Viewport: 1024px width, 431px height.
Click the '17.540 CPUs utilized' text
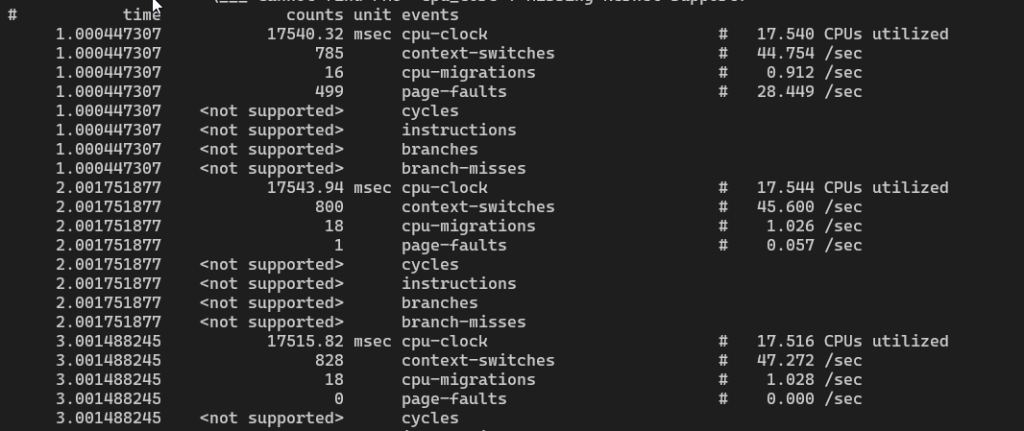click(x=852, y=34)
